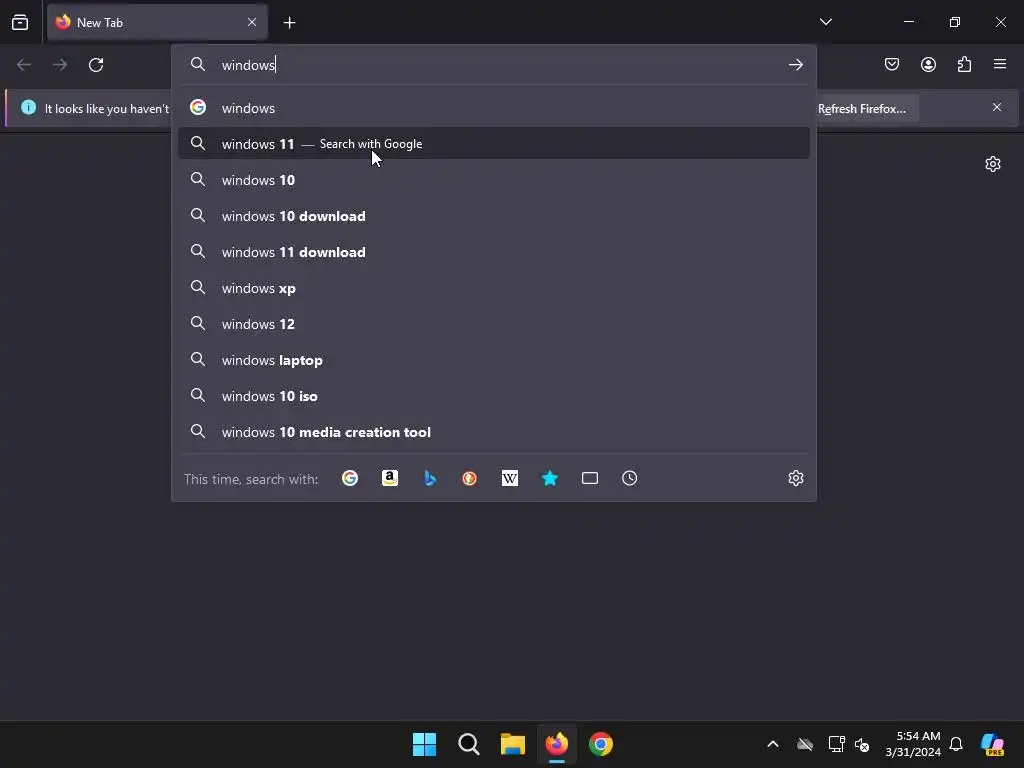The image size is (1024, 768).
Task: Search this time with Bing
Action: [x=430, y=478]
